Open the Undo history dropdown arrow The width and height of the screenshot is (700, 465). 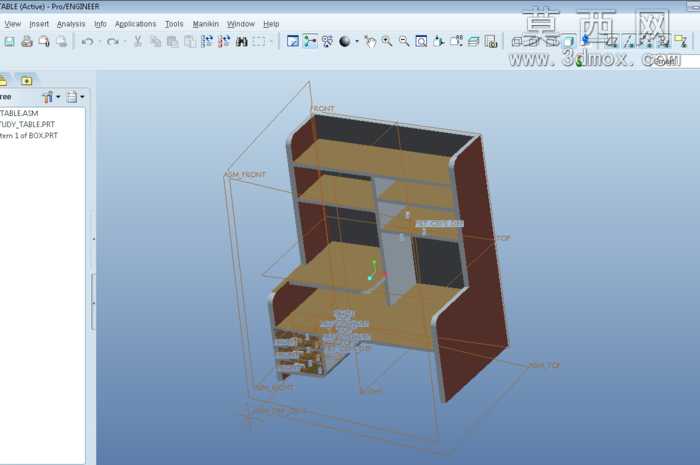(100, 42)
